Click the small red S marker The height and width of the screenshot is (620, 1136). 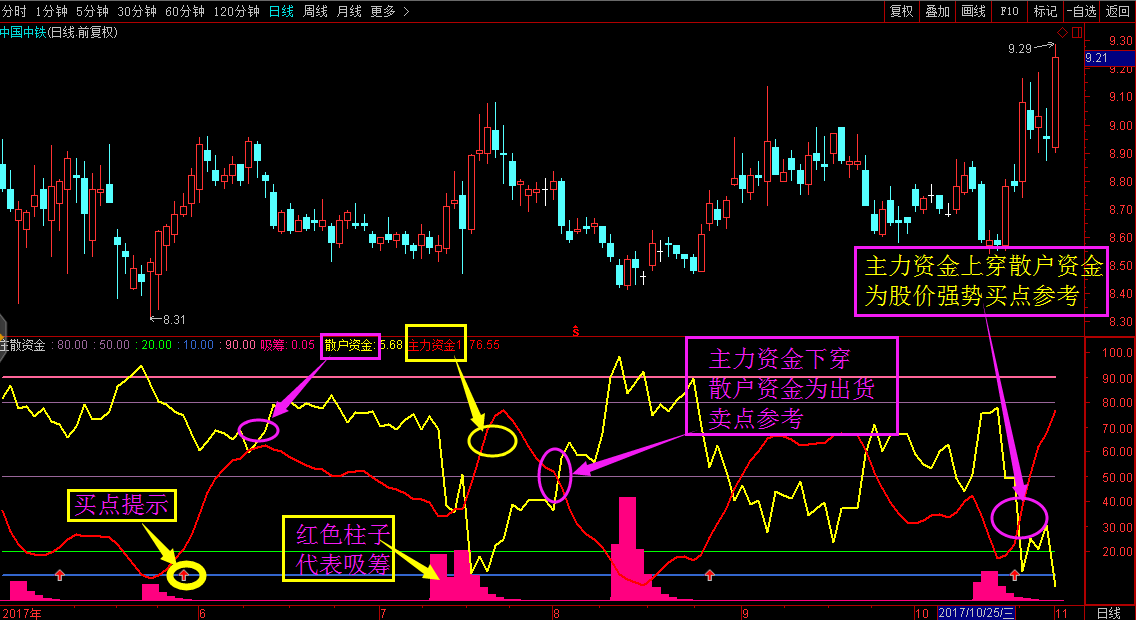coord(575,330)
